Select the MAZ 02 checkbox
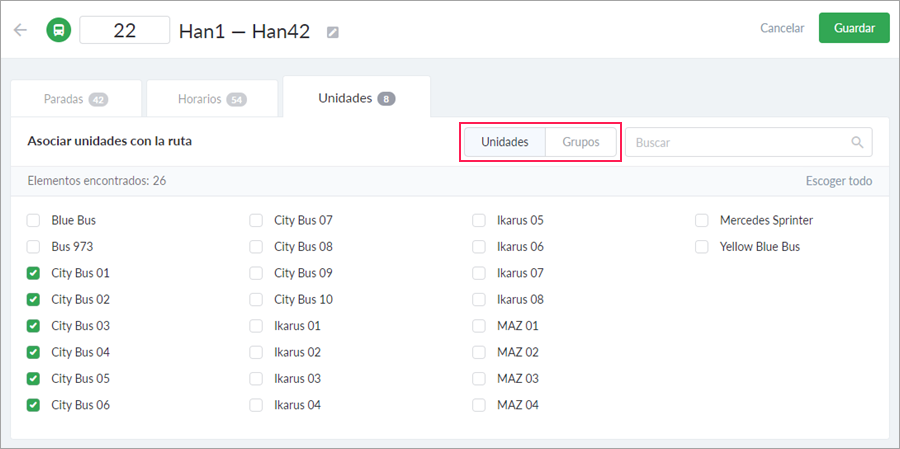This screenshot has height=449, width=900. click(x=479, y=352)
